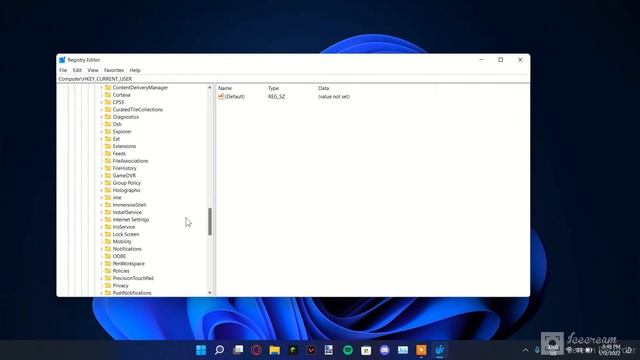The width and height of the screenshot is (640, 360).
Task: Click the registry path address bar
Action: pyautogui.click(x=293, y=79)
